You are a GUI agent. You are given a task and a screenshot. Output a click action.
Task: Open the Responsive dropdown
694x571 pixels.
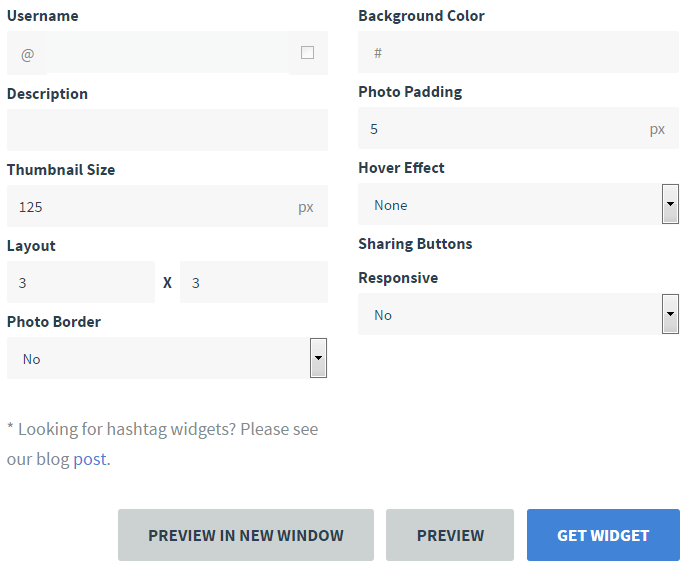pos(510,315)
